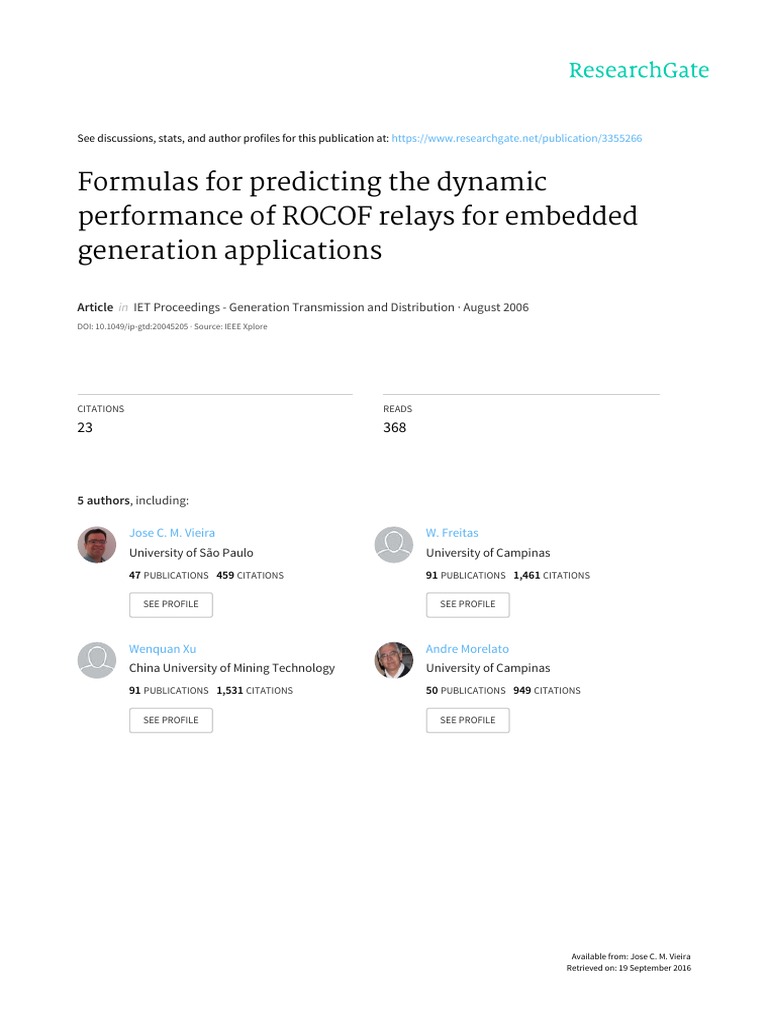Open the researchgate.net publication URL
Screen dimensions: 768x1024
click(x=517, y=138)
